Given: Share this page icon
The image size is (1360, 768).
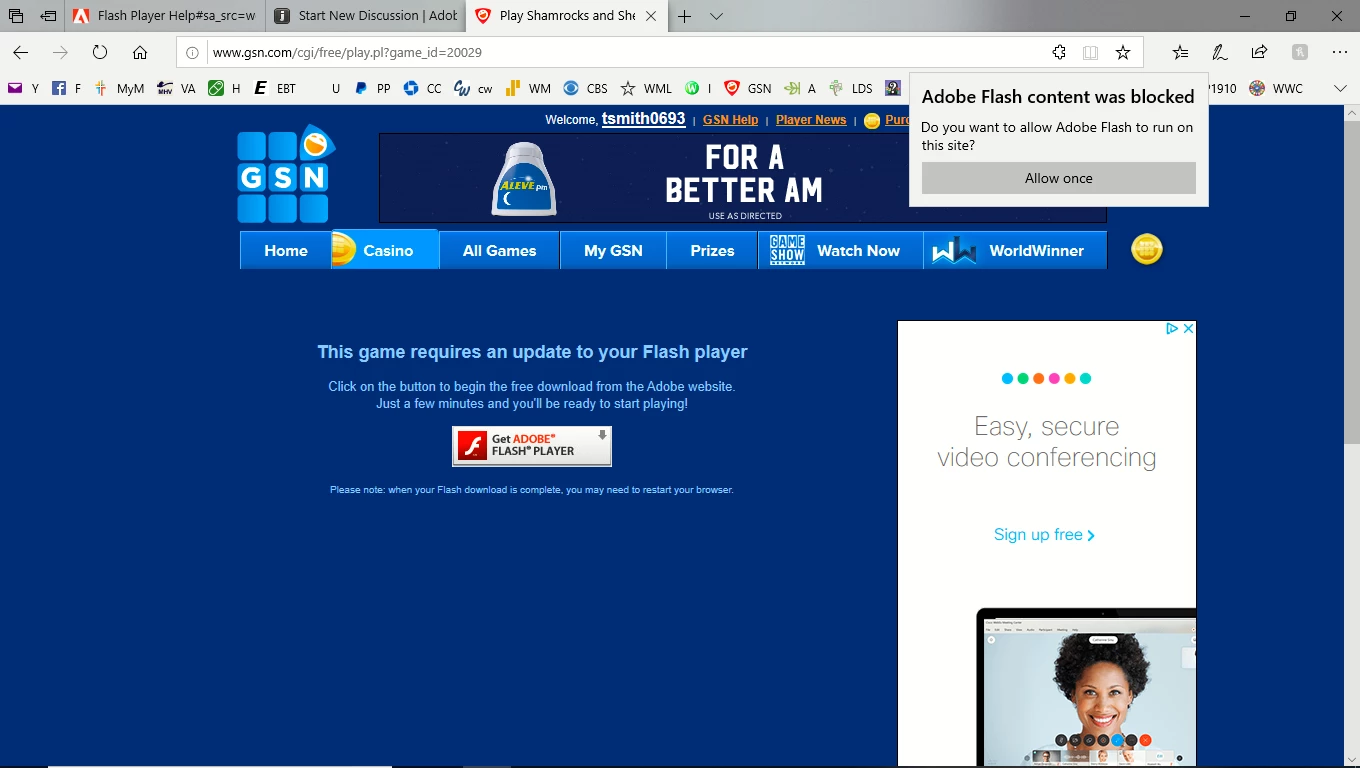Looking at the screenshot, I should [1260, 53].
